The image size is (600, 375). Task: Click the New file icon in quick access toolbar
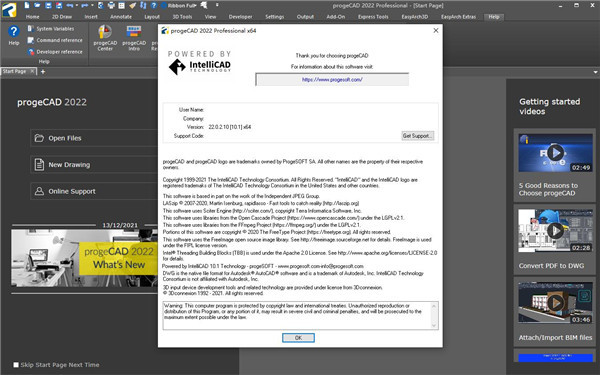pyautogui.click(x=27, y=5)
